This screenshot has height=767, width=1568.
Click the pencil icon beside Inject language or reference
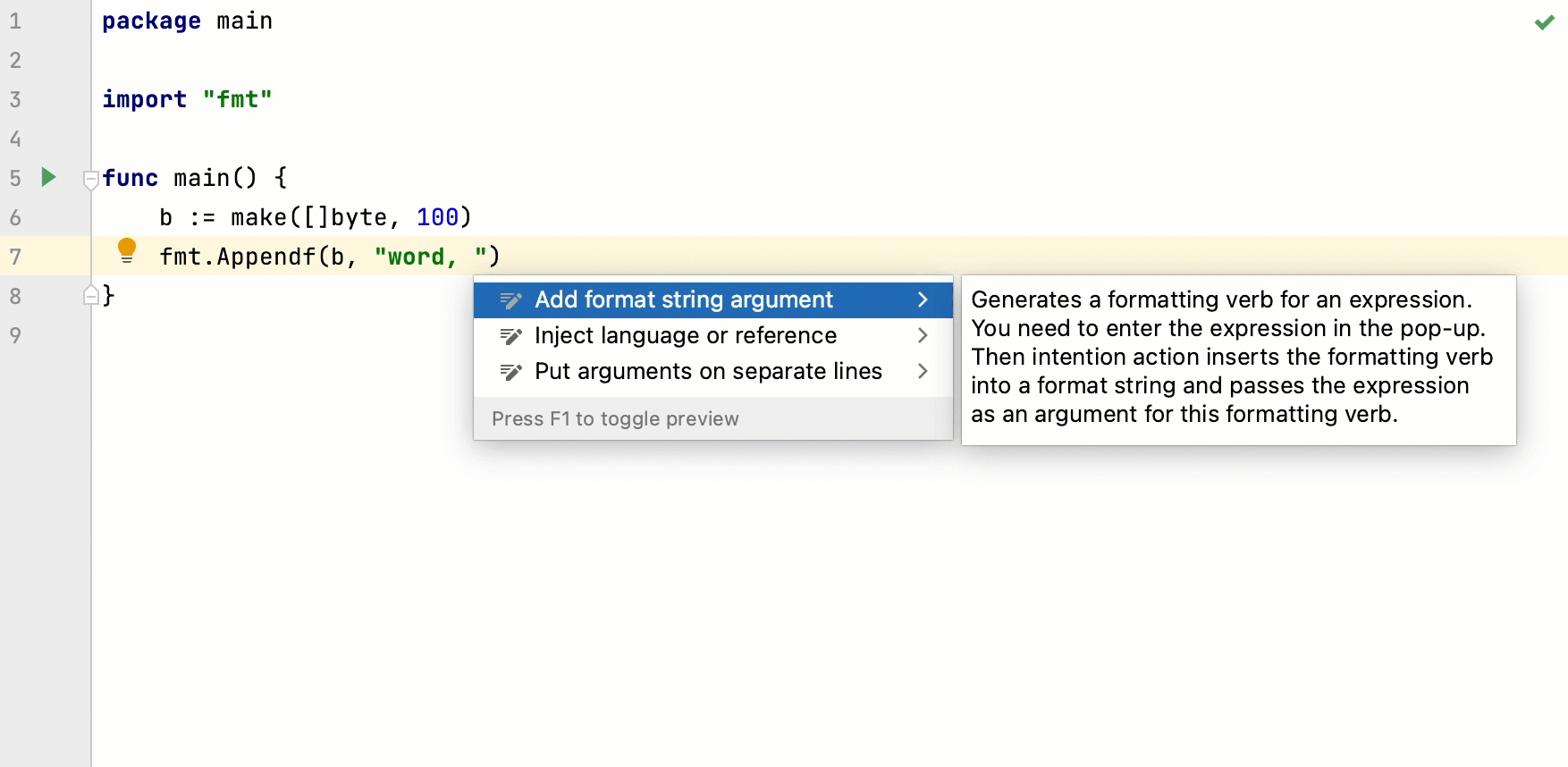(510, 336)
